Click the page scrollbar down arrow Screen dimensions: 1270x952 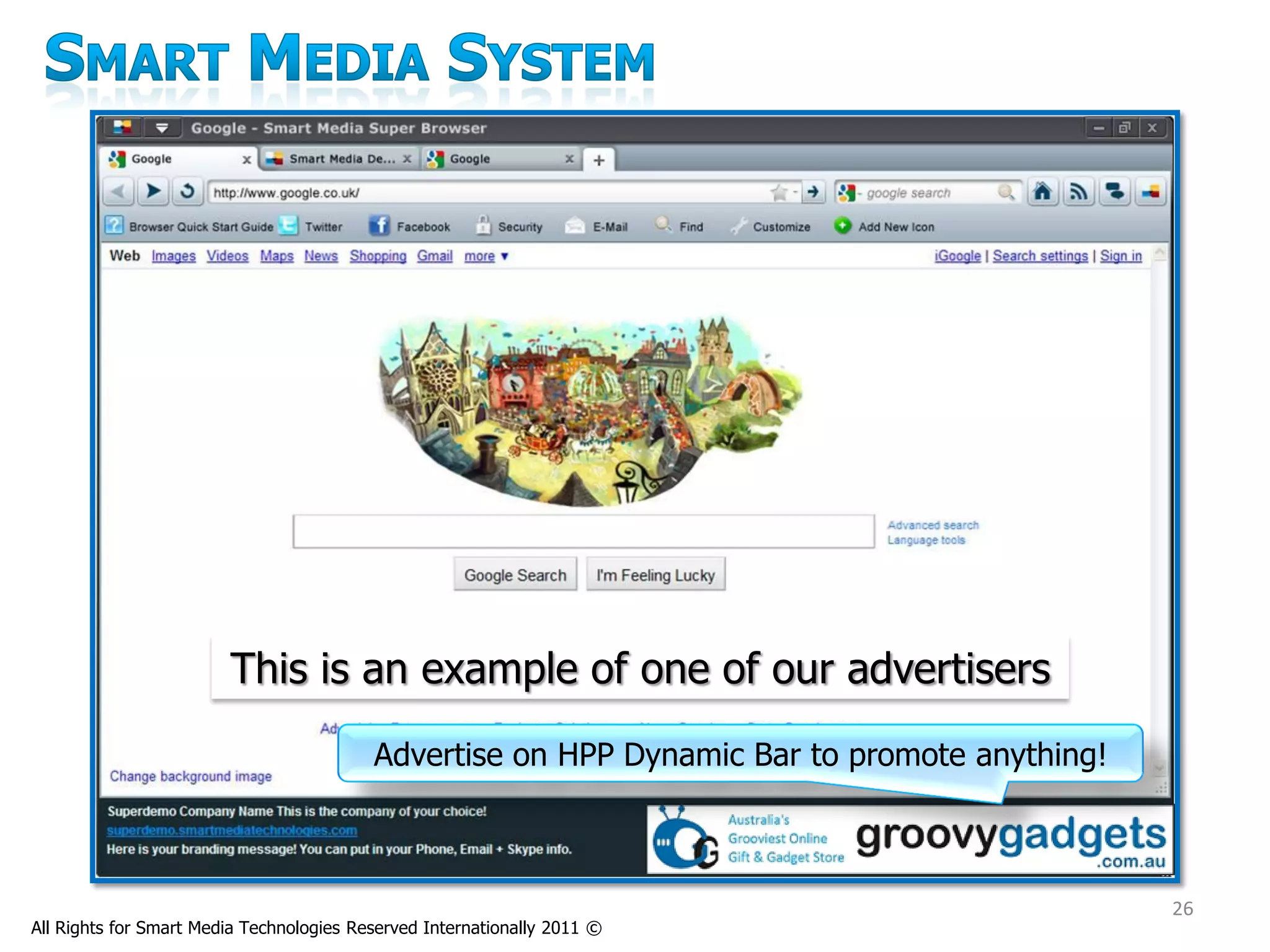point(1159,769)
